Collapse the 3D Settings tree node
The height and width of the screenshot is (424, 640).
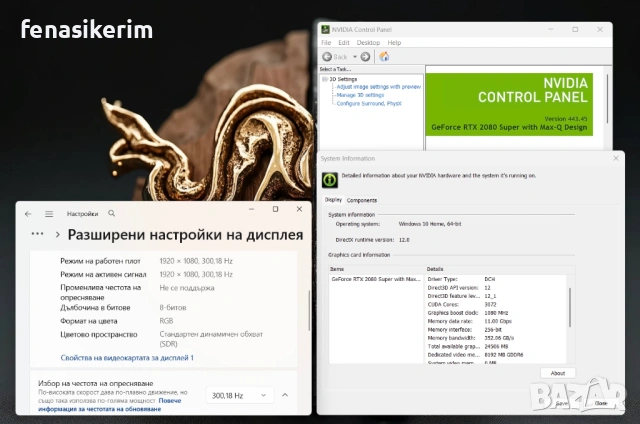click(325, 79)
